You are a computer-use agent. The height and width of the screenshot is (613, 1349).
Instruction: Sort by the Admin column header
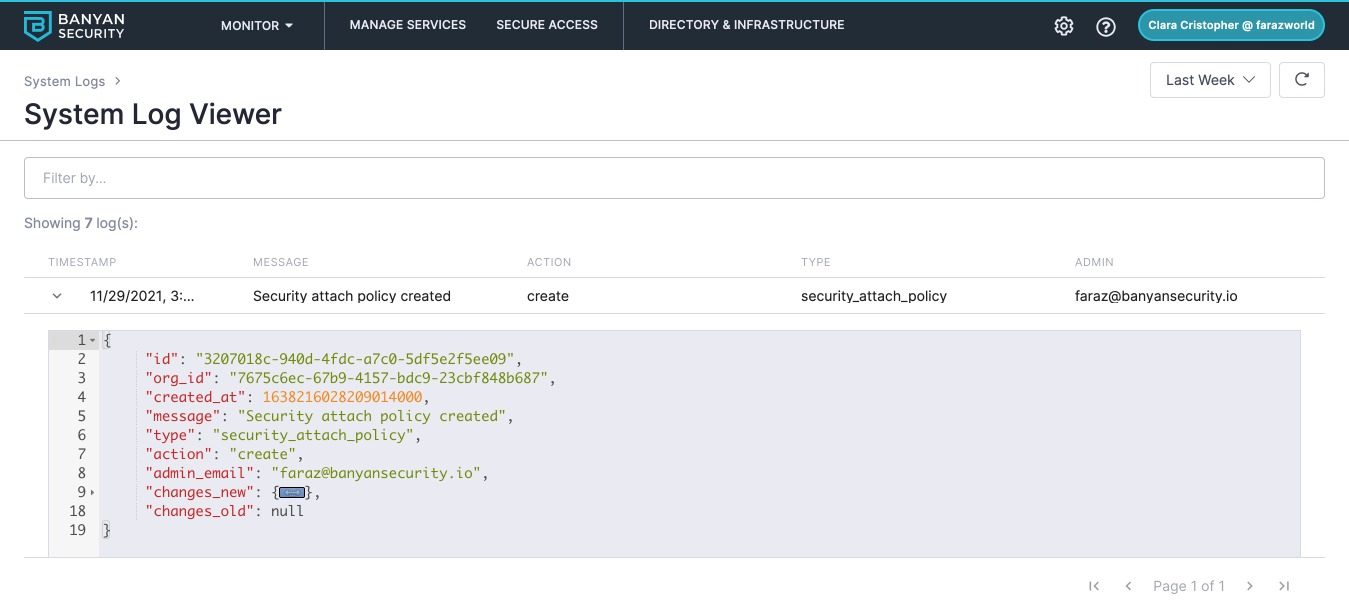(x=1094, y=262)
